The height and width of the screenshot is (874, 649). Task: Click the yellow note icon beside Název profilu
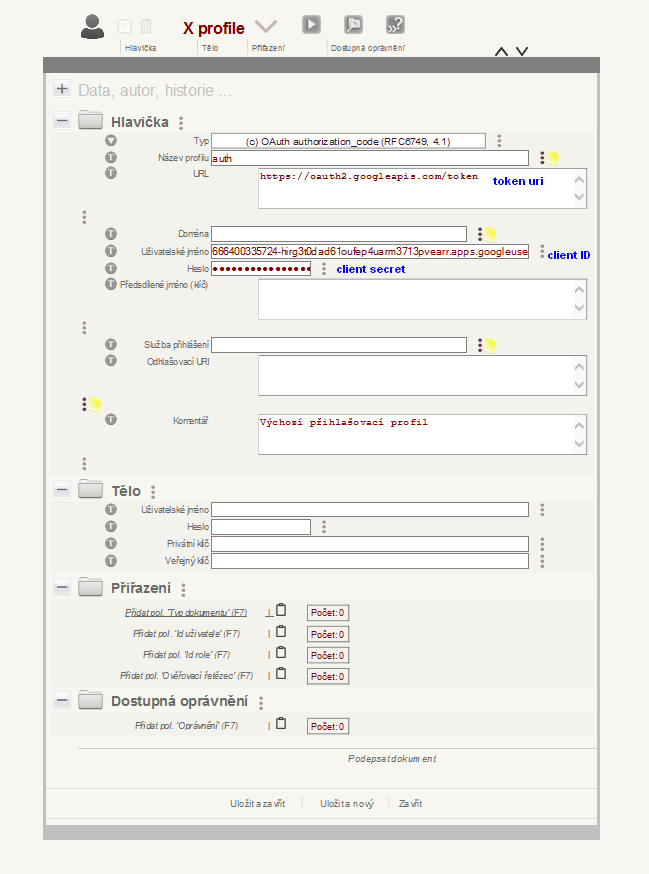click(x=552, y=158)
